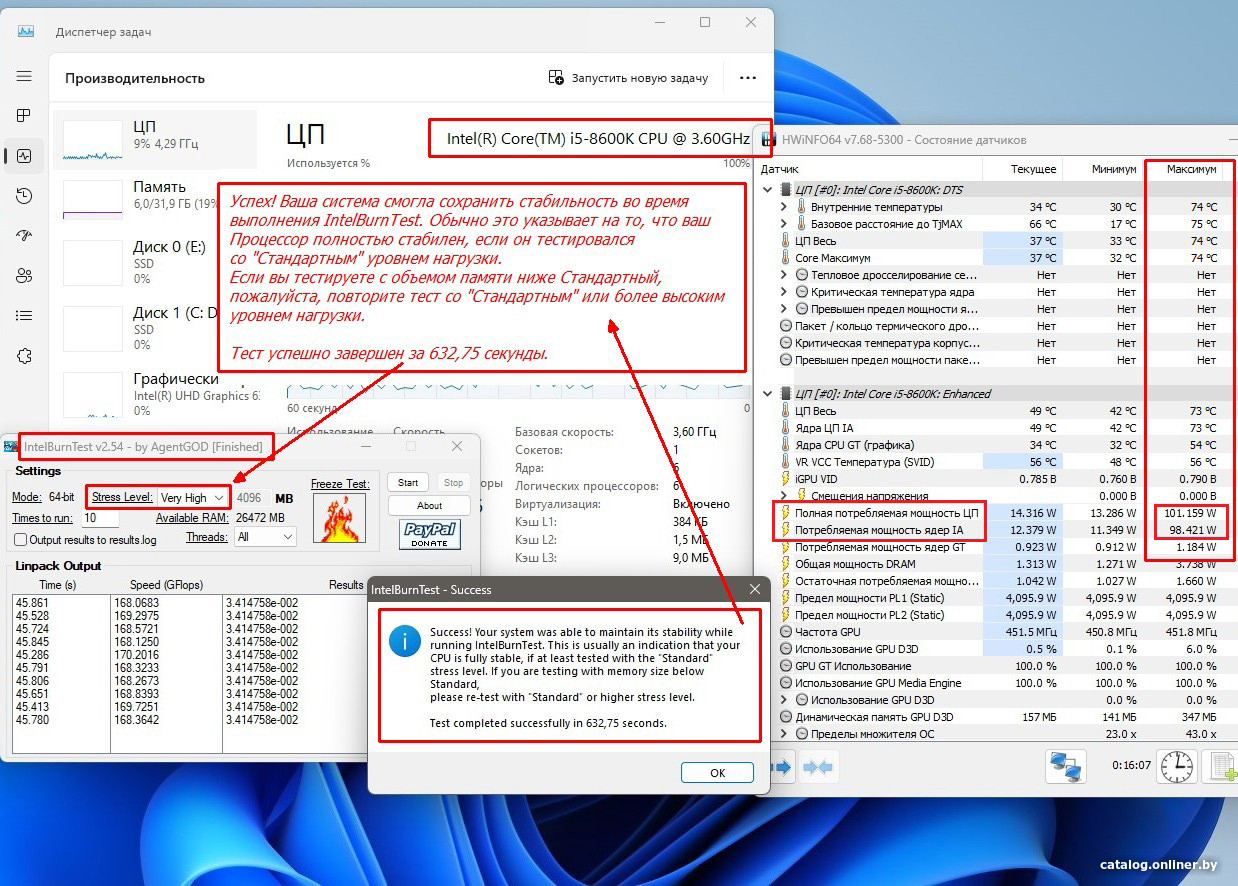Close the IntelBurnTest Success dialog with X
1238x886 pixels.
click(x=755, y=589)
